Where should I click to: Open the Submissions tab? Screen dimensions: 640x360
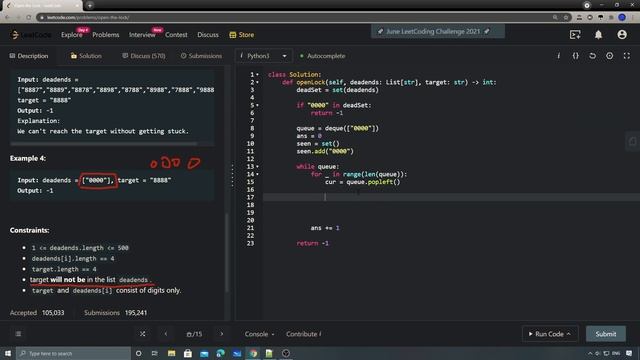202,56
